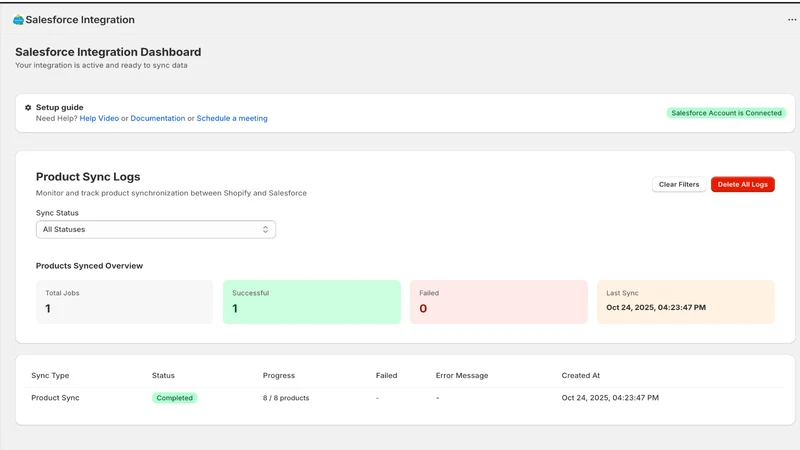The image size is (800, 450).
Task: Click Products Synced Overview heading
Action: 89,266
